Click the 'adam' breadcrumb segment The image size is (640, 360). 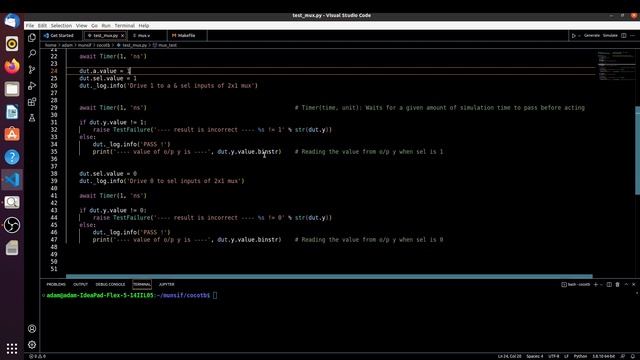[x=67, y=45]
